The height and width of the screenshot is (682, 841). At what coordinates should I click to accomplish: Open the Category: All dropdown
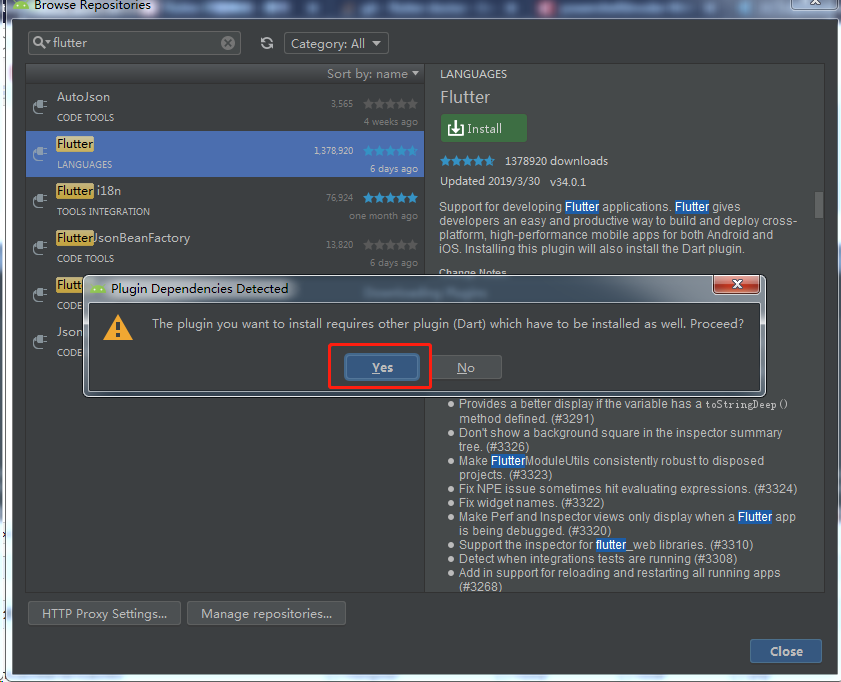tap(336, 43)
